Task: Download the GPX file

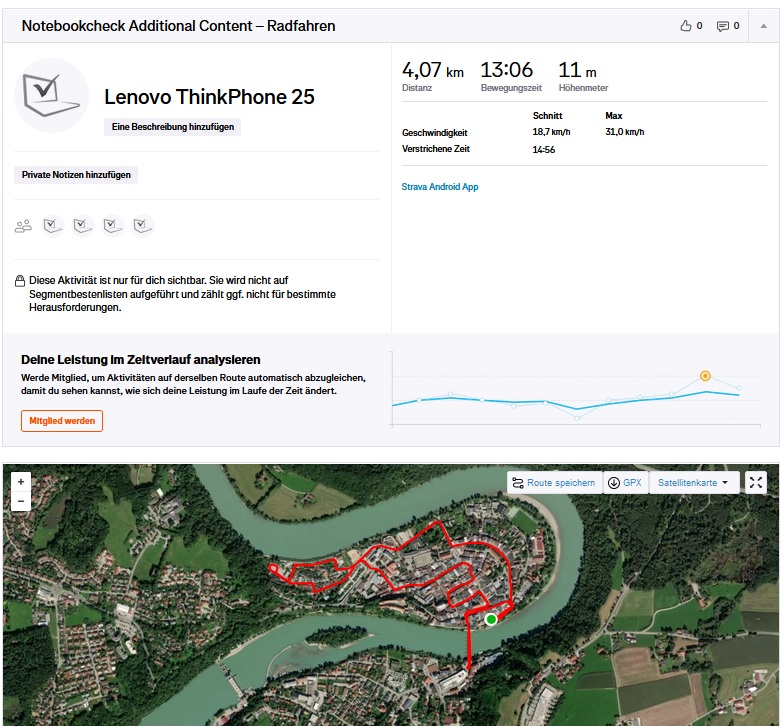Action: [x=624, y=483]
